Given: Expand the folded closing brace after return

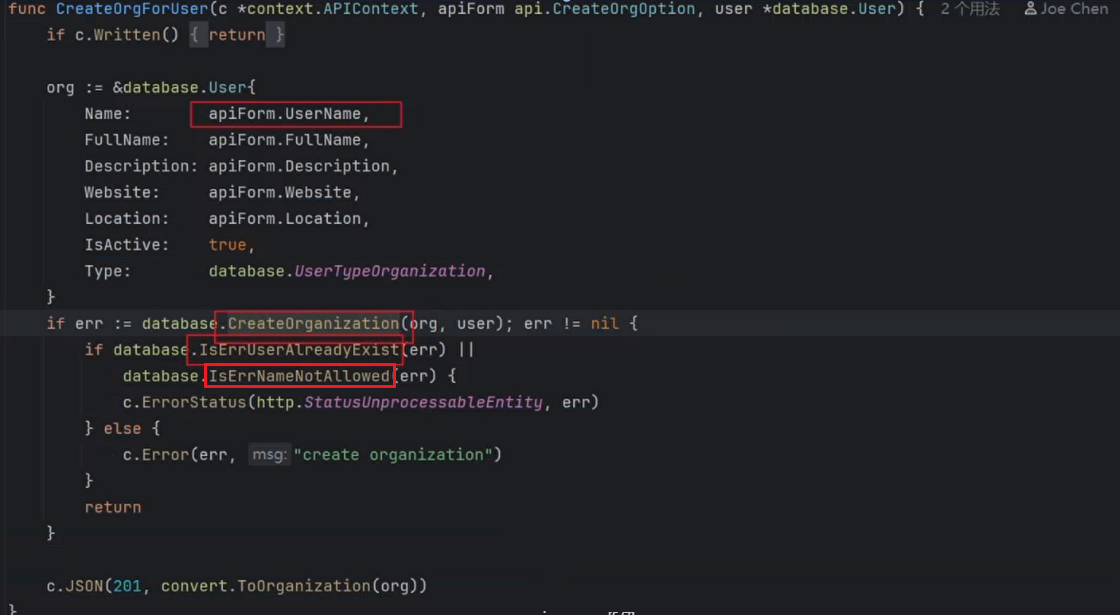Looking at the screenshot, I should click(x=276, y=34).
